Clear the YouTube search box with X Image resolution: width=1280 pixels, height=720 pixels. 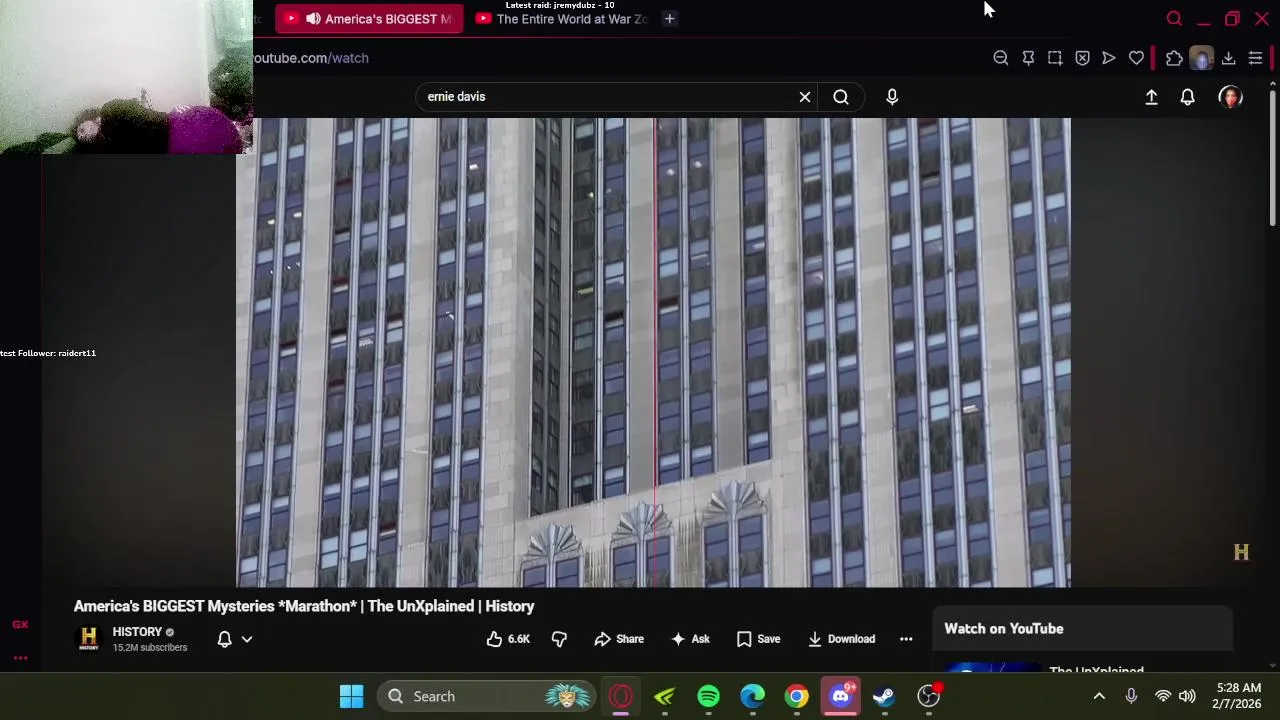[x=805, y=97]
